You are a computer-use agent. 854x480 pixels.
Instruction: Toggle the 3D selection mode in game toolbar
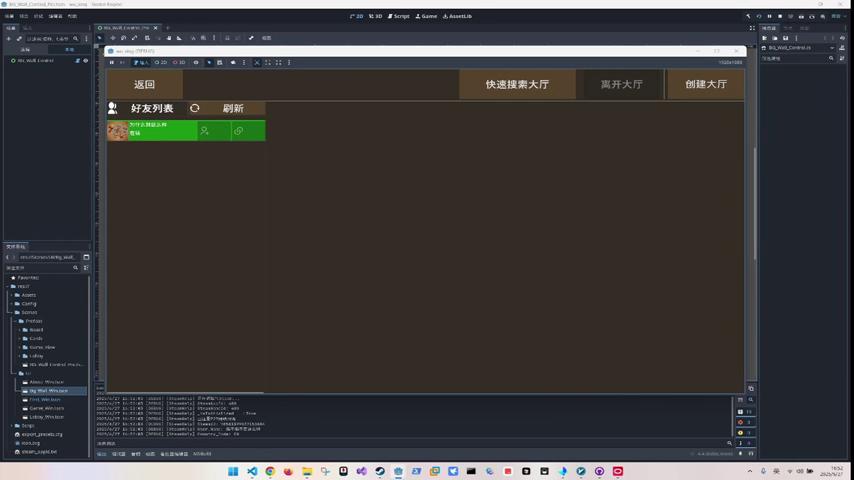pyautogui.click(x=179, y=63)
